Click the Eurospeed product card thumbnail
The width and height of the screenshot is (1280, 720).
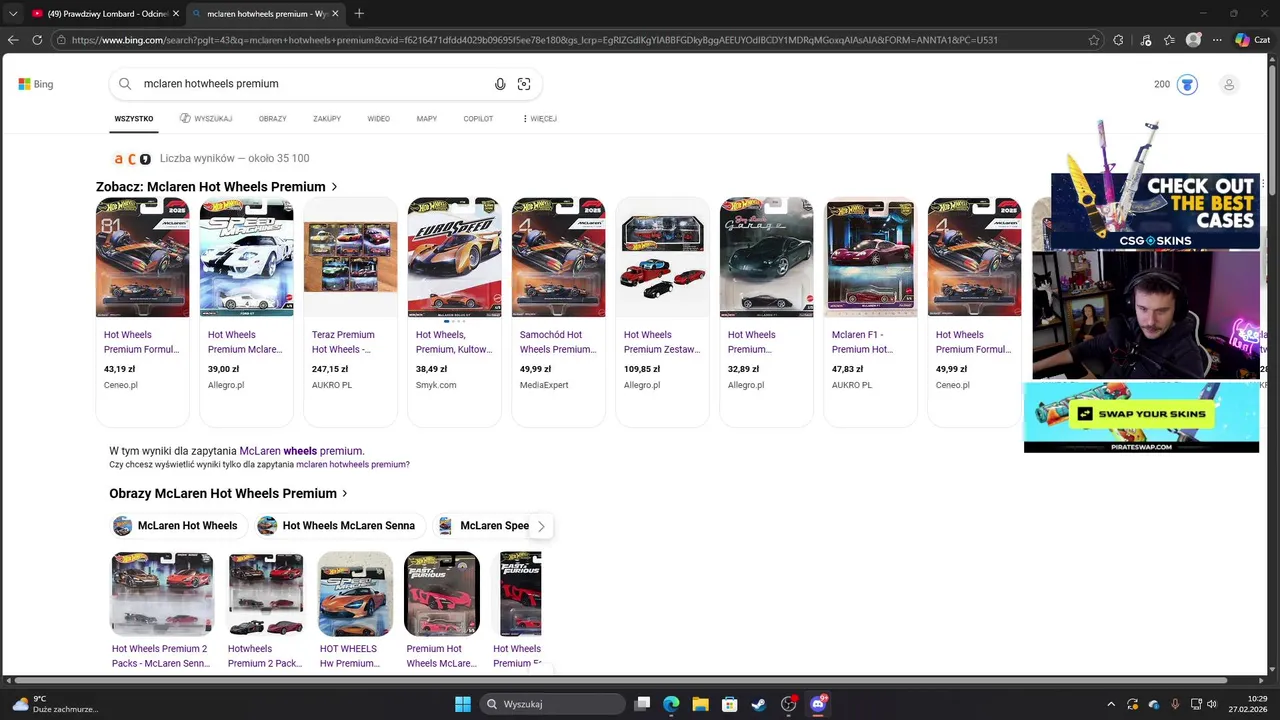point(454,257)
